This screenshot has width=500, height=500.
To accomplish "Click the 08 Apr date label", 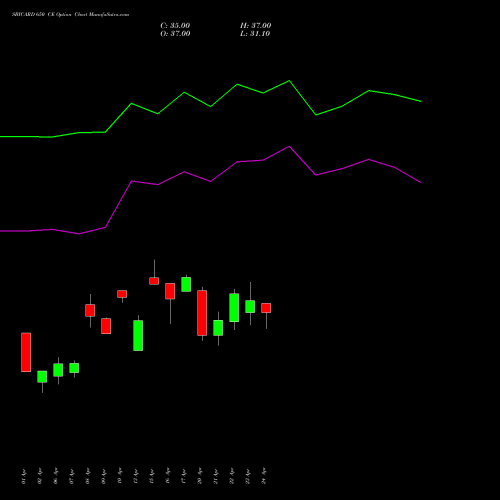I will point(88,476).
